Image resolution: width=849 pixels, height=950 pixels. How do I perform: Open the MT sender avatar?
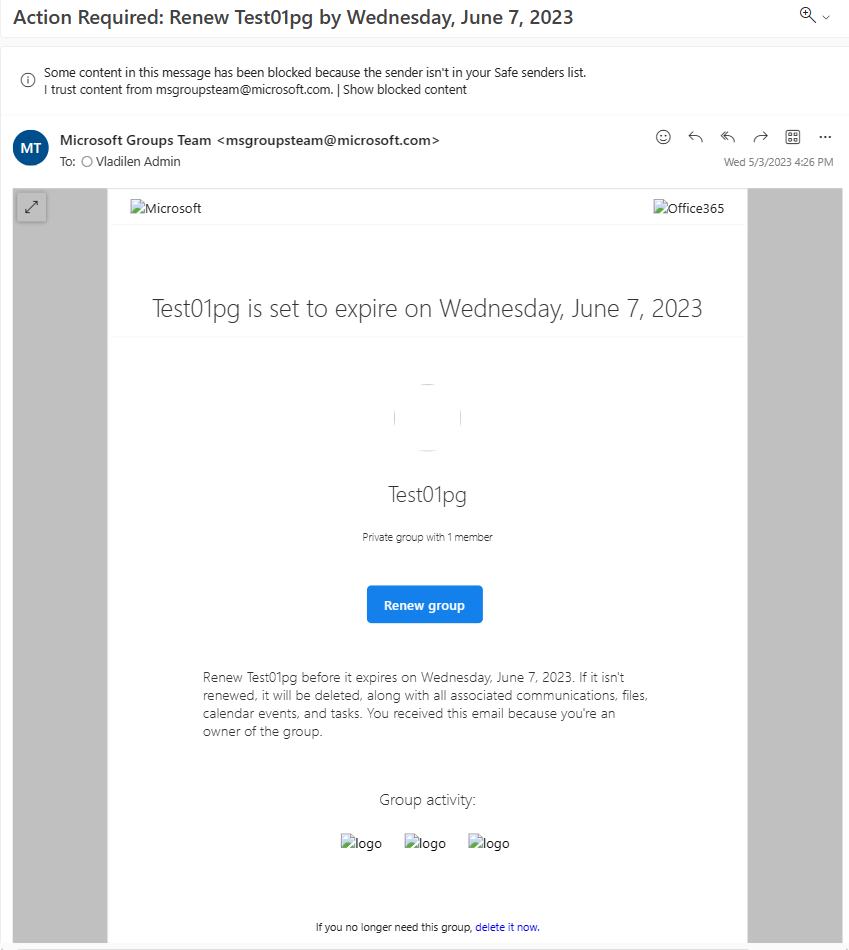[31, 148]
